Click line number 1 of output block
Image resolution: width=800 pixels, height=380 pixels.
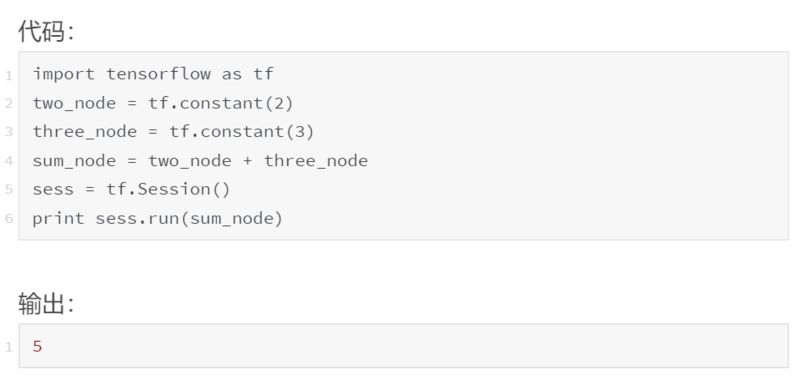[9, 348]
